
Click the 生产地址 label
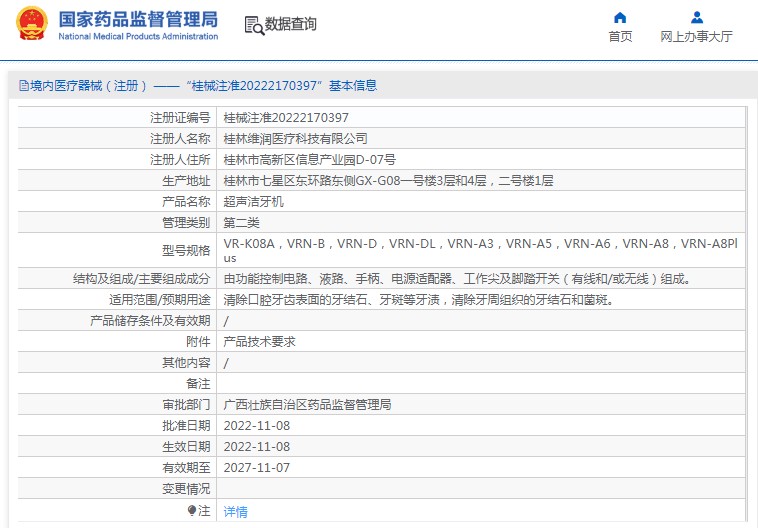pyautogui.click(x=186, y=181)
